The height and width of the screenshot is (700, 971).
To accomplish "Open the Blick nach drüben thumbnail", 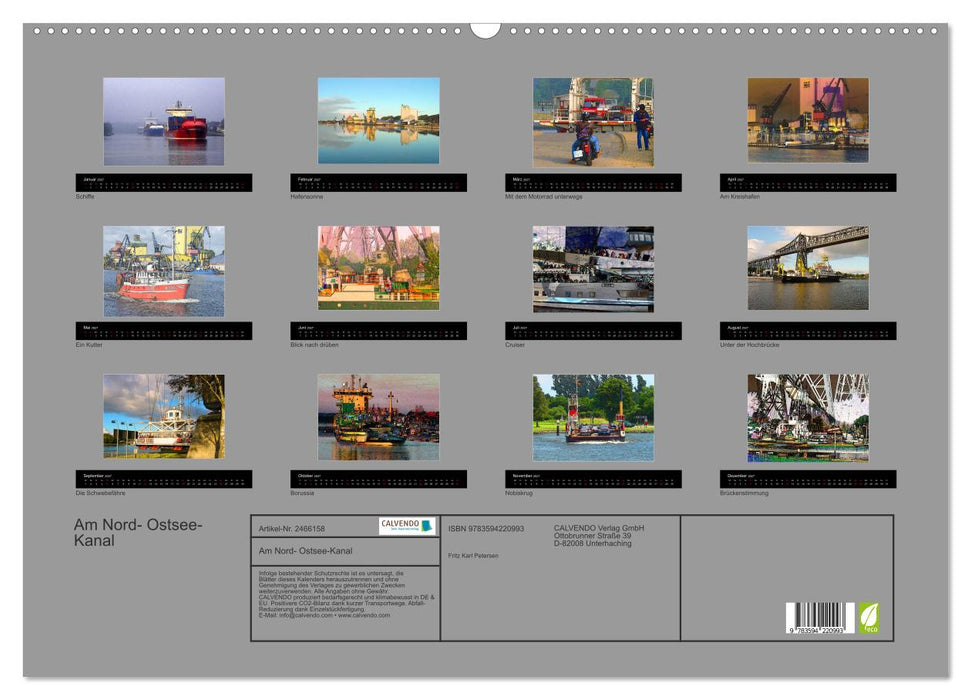I will [x=378, y=268].
